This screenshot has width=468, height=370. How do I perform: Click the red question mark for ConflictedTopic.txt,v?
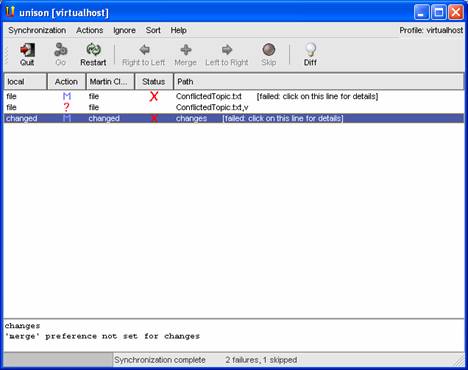click(x=66, y=107)
